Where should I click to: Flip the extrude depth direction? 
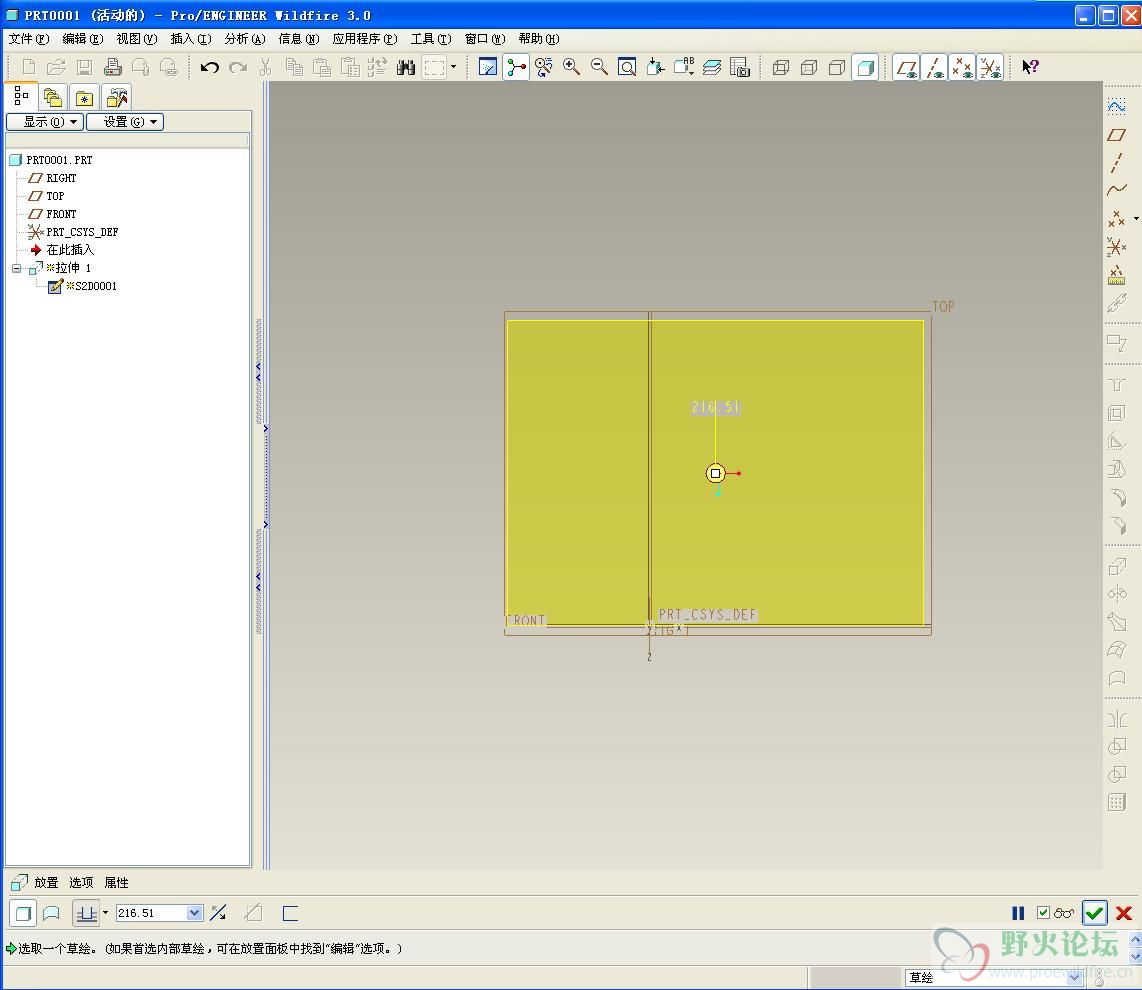click(x=218, y=913)
